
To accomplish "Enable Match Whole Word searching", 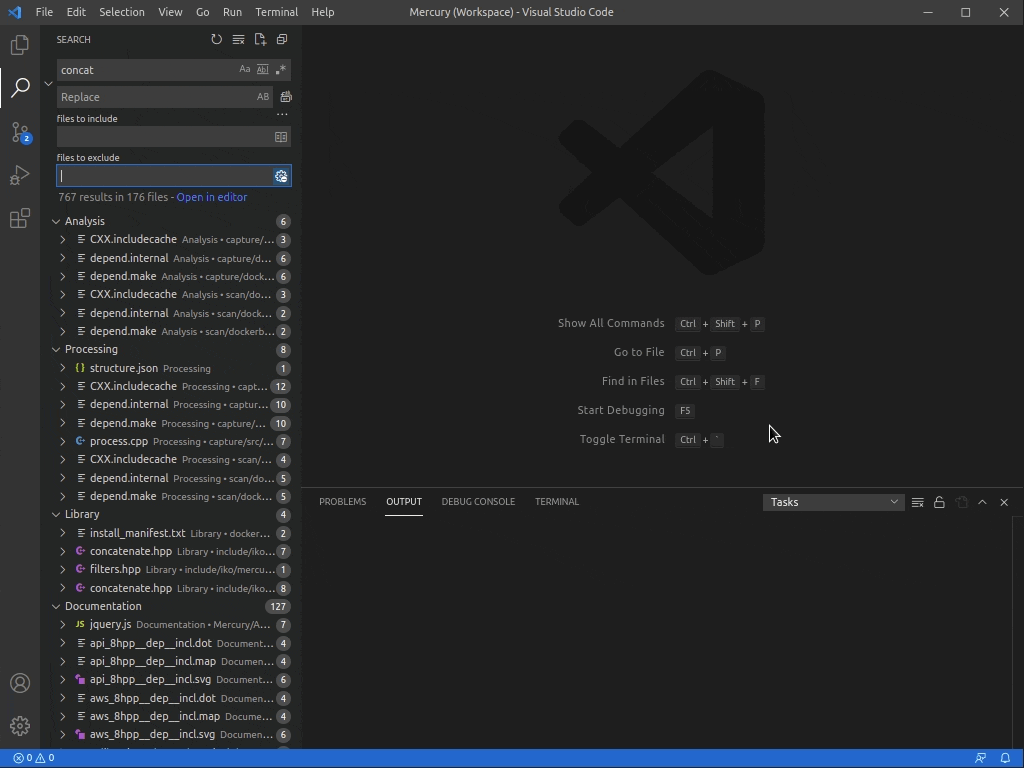I will pyautogui.click(x=262, y=69).
